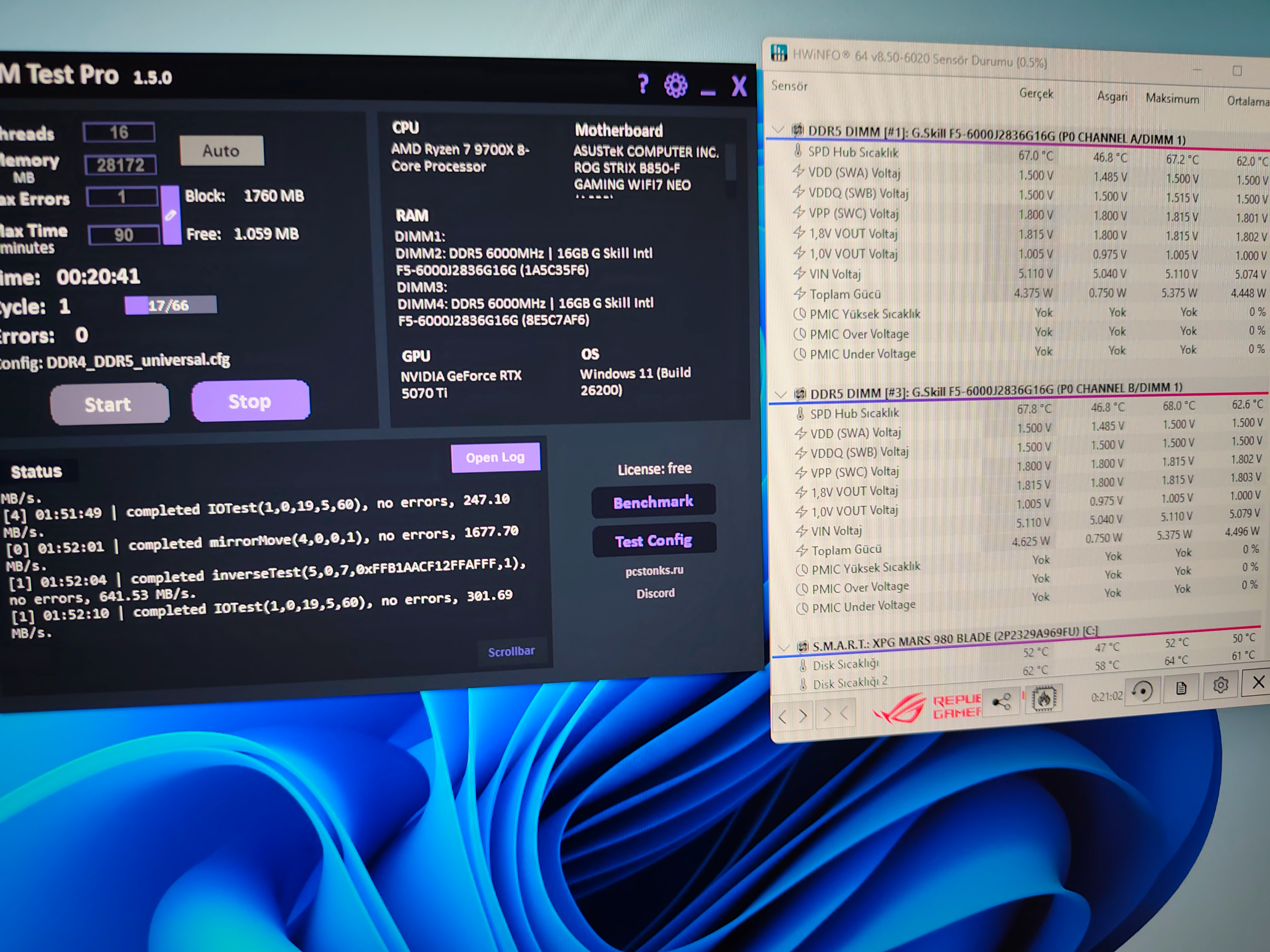
Task: Open HWiNFO sensor settings gear
Action: point(1221,685)
